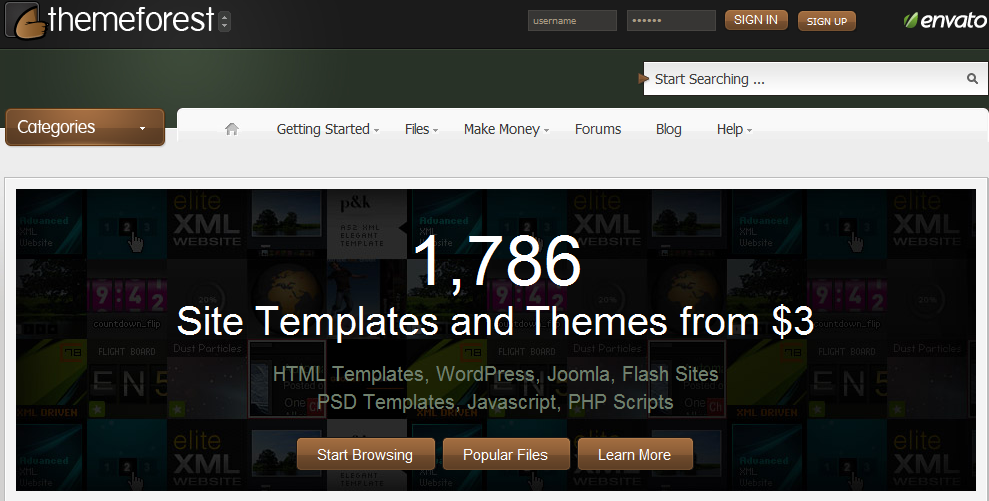Click the 'HTML Templates, WordPress, Joomla, Flash Sites' text
The height and width of the screenshot is (501, 989).
(496, 374)
